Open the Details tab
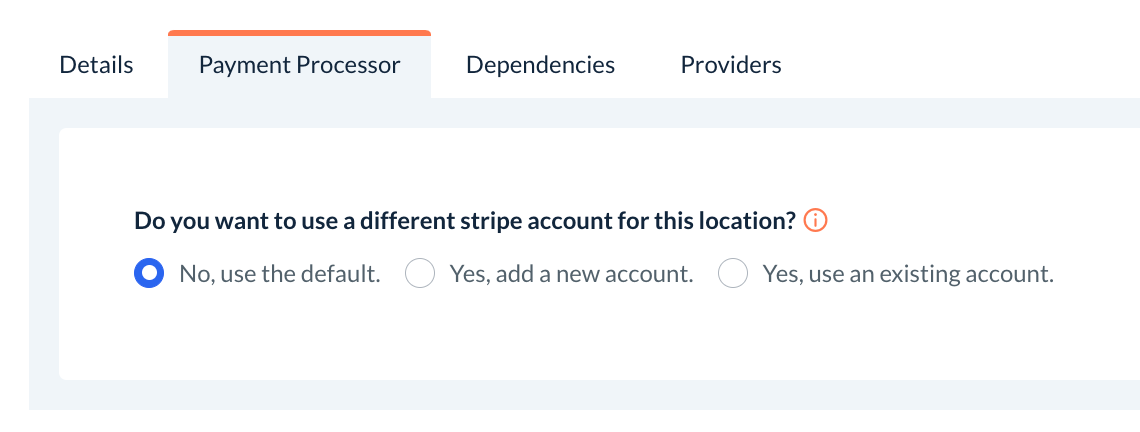 [x=96, y=66]
